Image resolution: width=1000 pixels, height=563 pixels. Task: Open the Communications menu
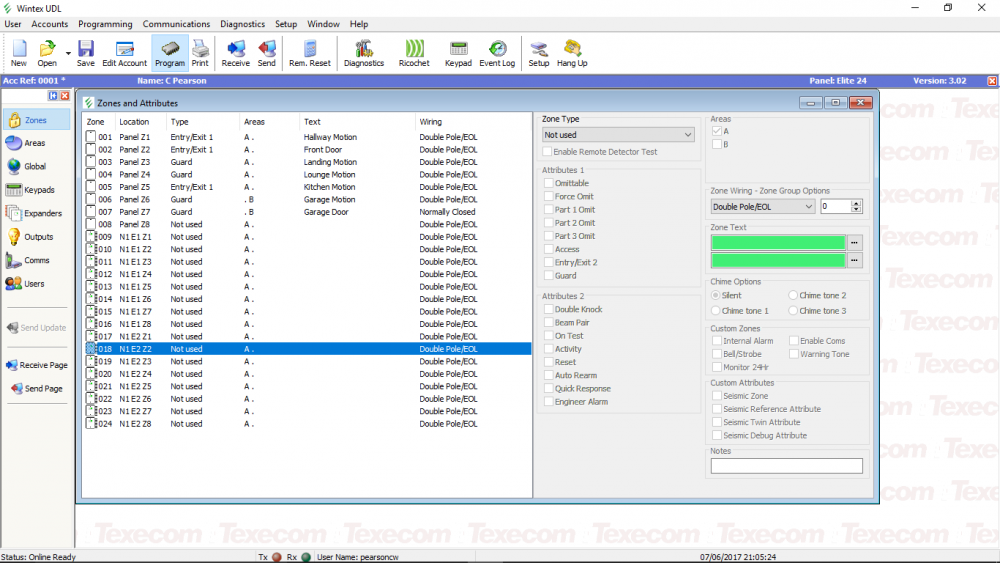click(x=176, y=24)
